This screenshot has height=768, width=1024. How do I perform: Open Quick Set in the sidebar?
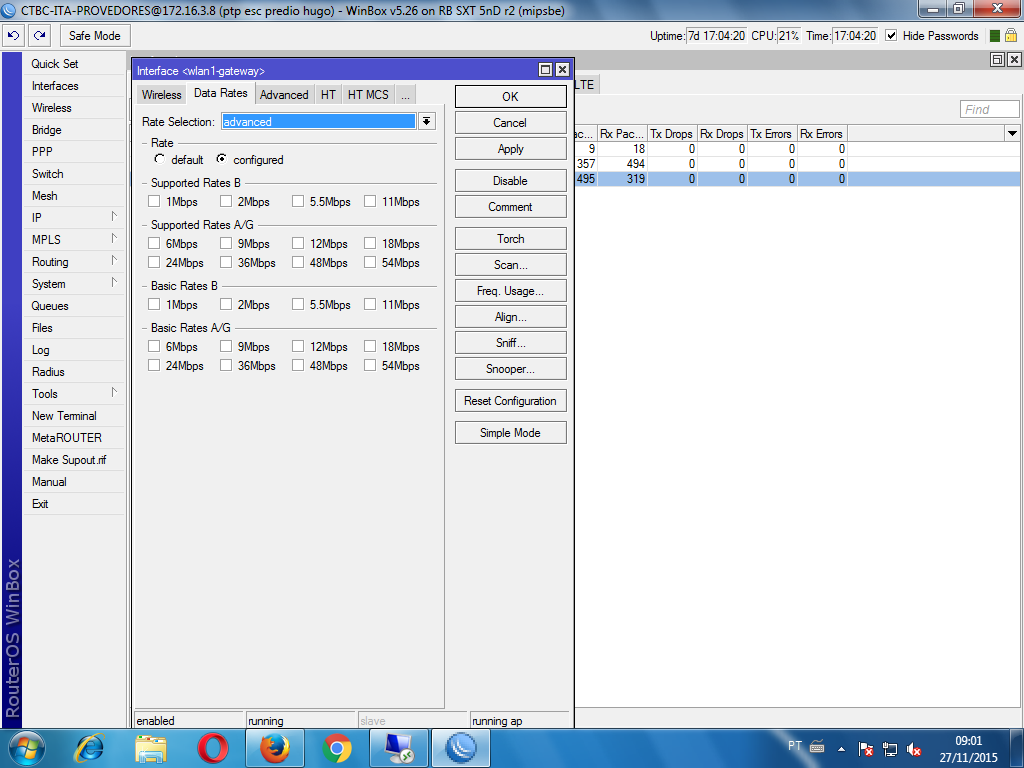pyautogui.click(x=74, y=64)
